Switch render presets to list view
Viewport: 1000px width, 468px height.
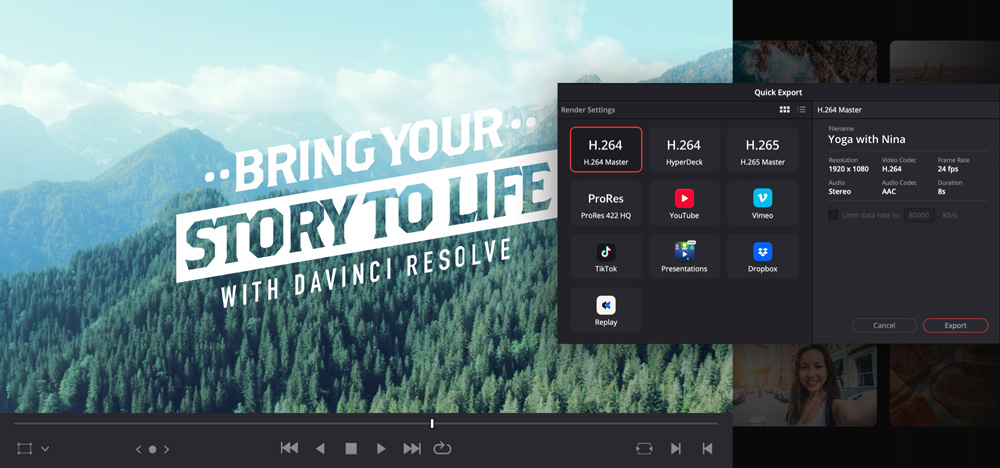click(x=801, y=109)
